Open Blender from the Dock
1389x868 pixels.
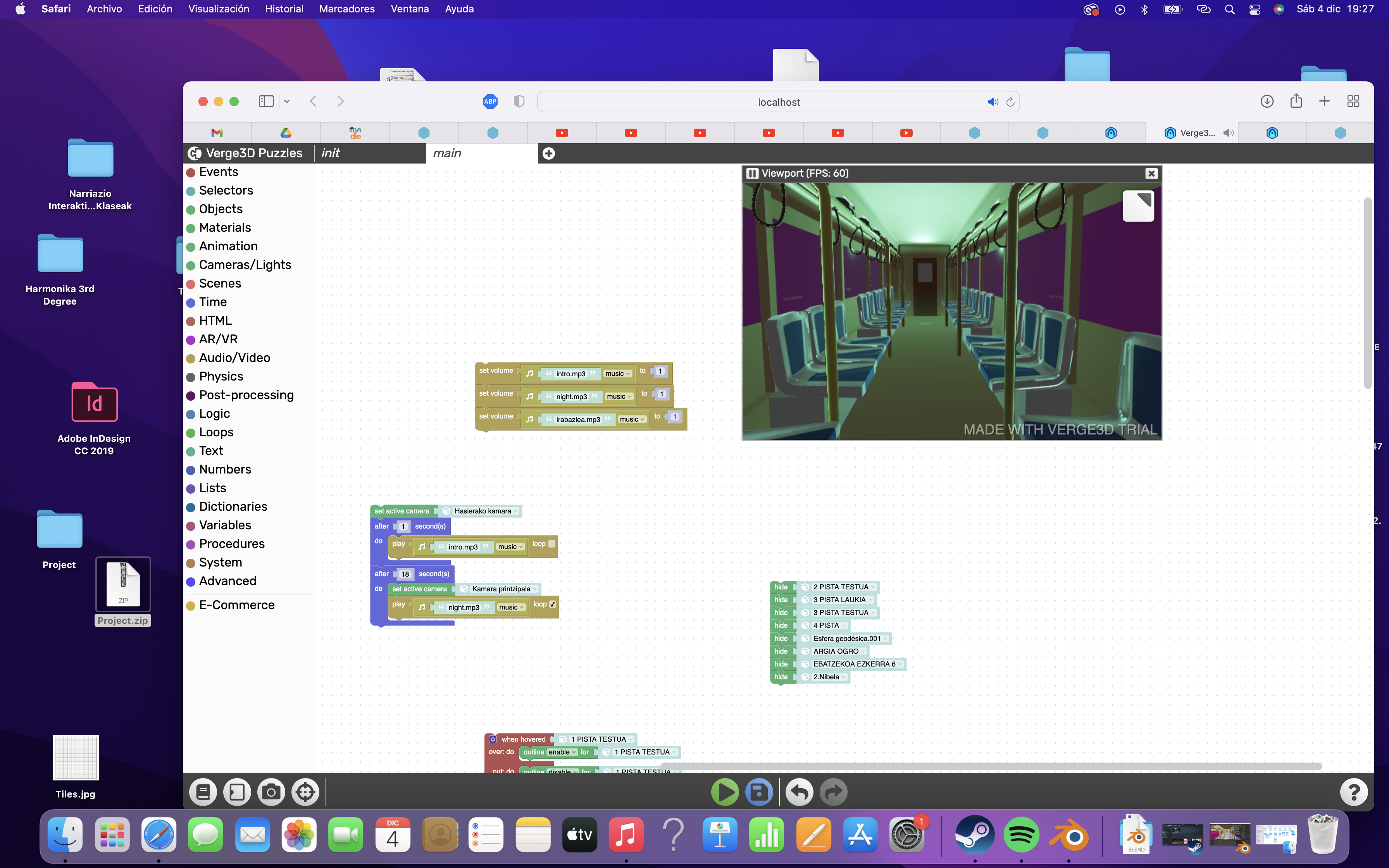(x=1068, y=835)
